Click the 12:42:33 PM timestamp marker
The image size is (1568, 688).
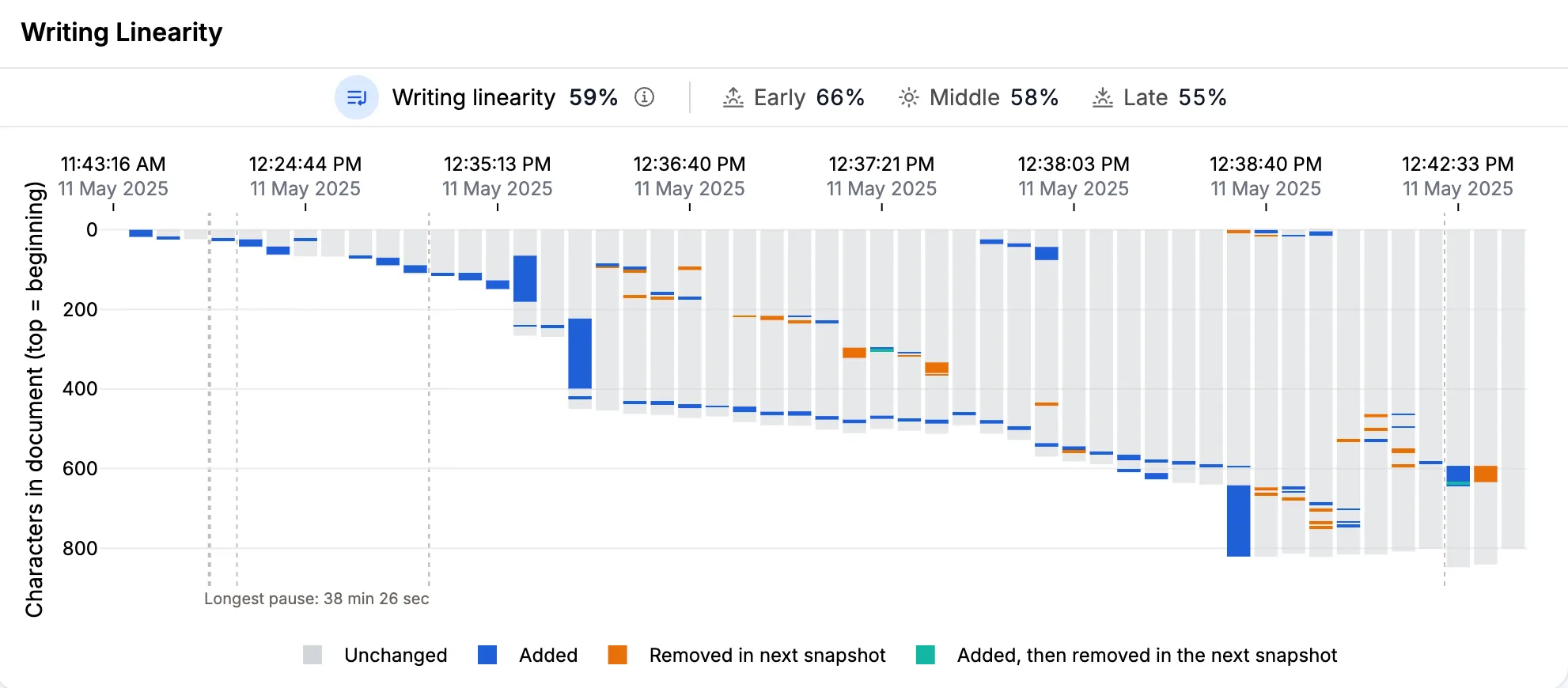tap(1458, 176)
